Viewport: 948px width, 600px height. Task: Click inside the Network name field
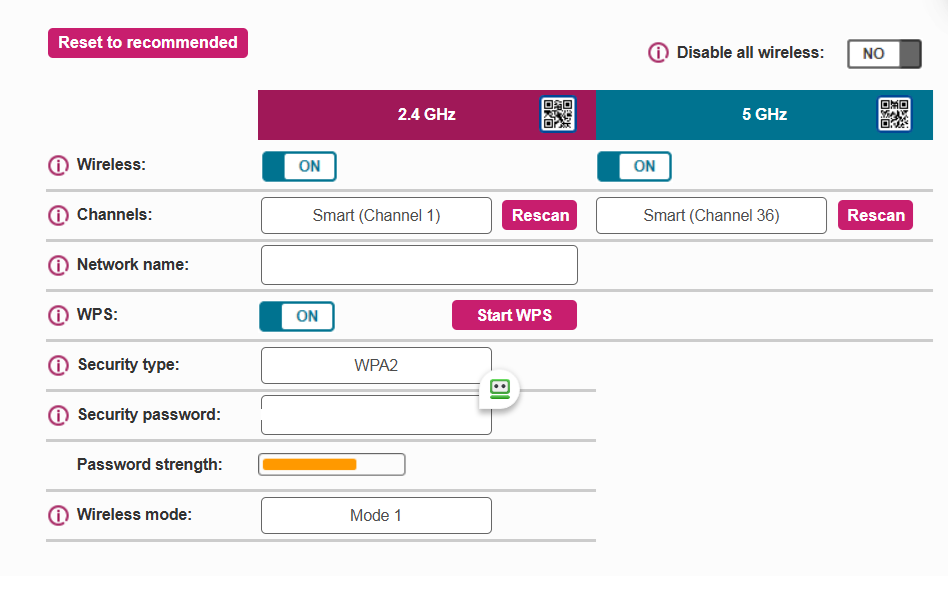(419, 265)
